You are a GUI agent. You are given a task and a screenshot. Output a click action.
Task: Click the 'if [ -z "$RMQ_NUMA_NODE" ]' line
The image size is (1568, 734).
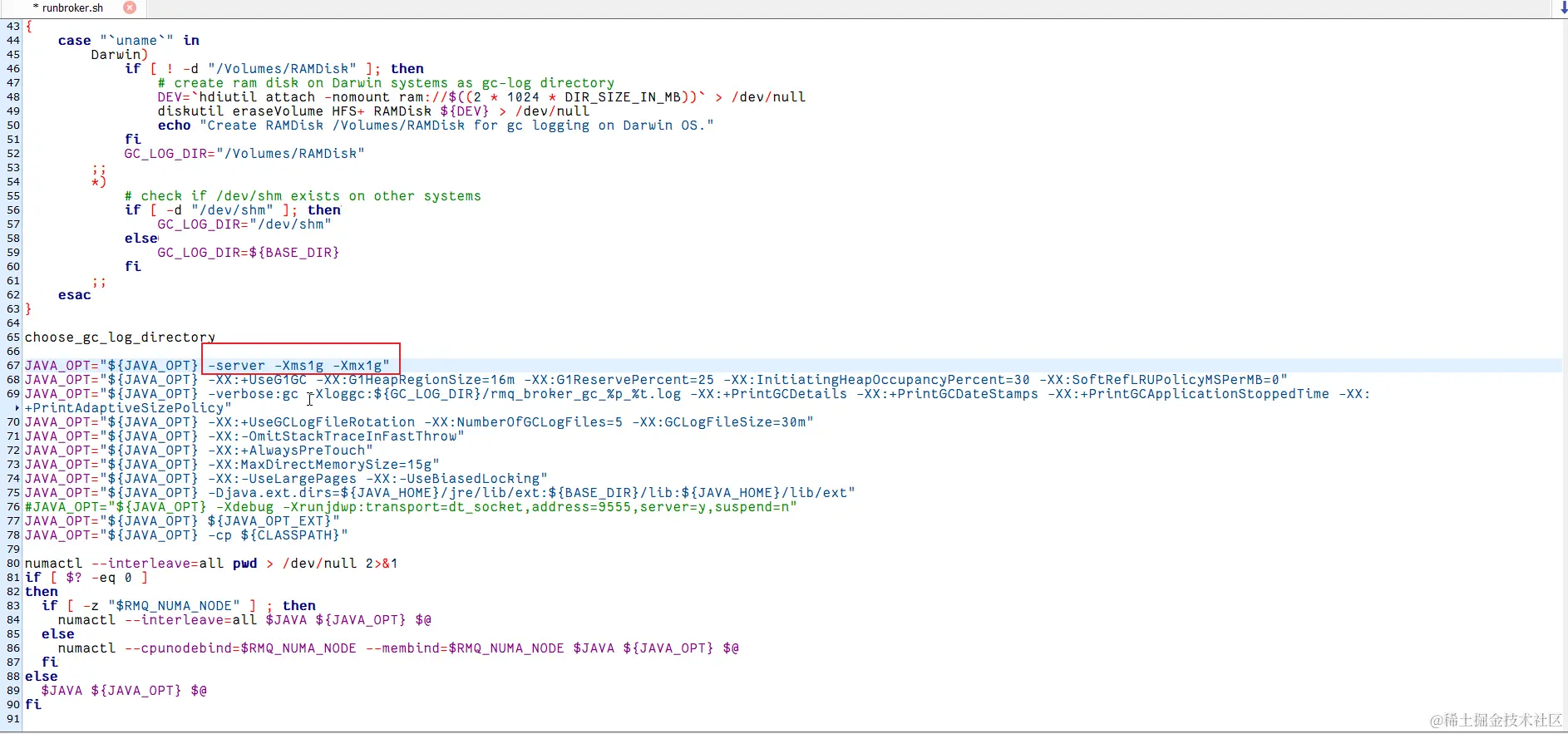(x=179, y=605)
